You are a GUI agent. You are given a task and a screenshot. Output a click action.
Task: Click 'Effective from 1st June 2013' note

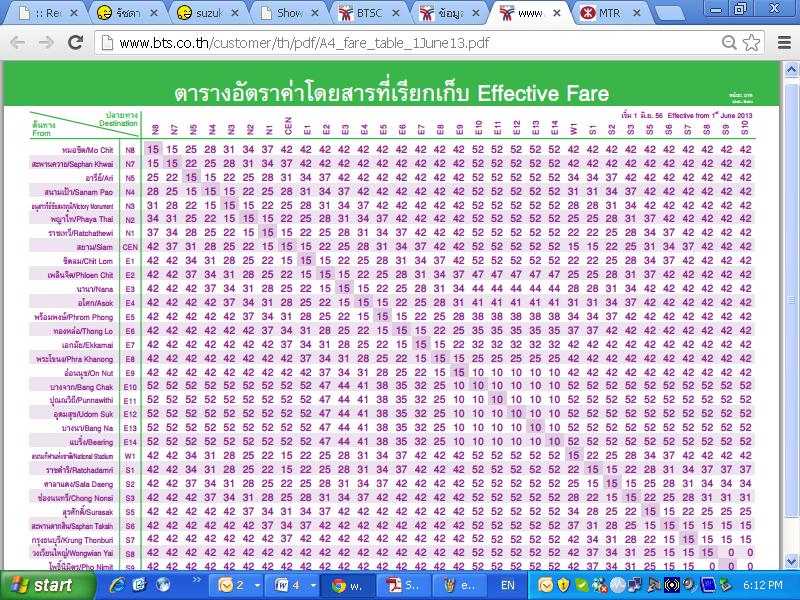point(710,115)
